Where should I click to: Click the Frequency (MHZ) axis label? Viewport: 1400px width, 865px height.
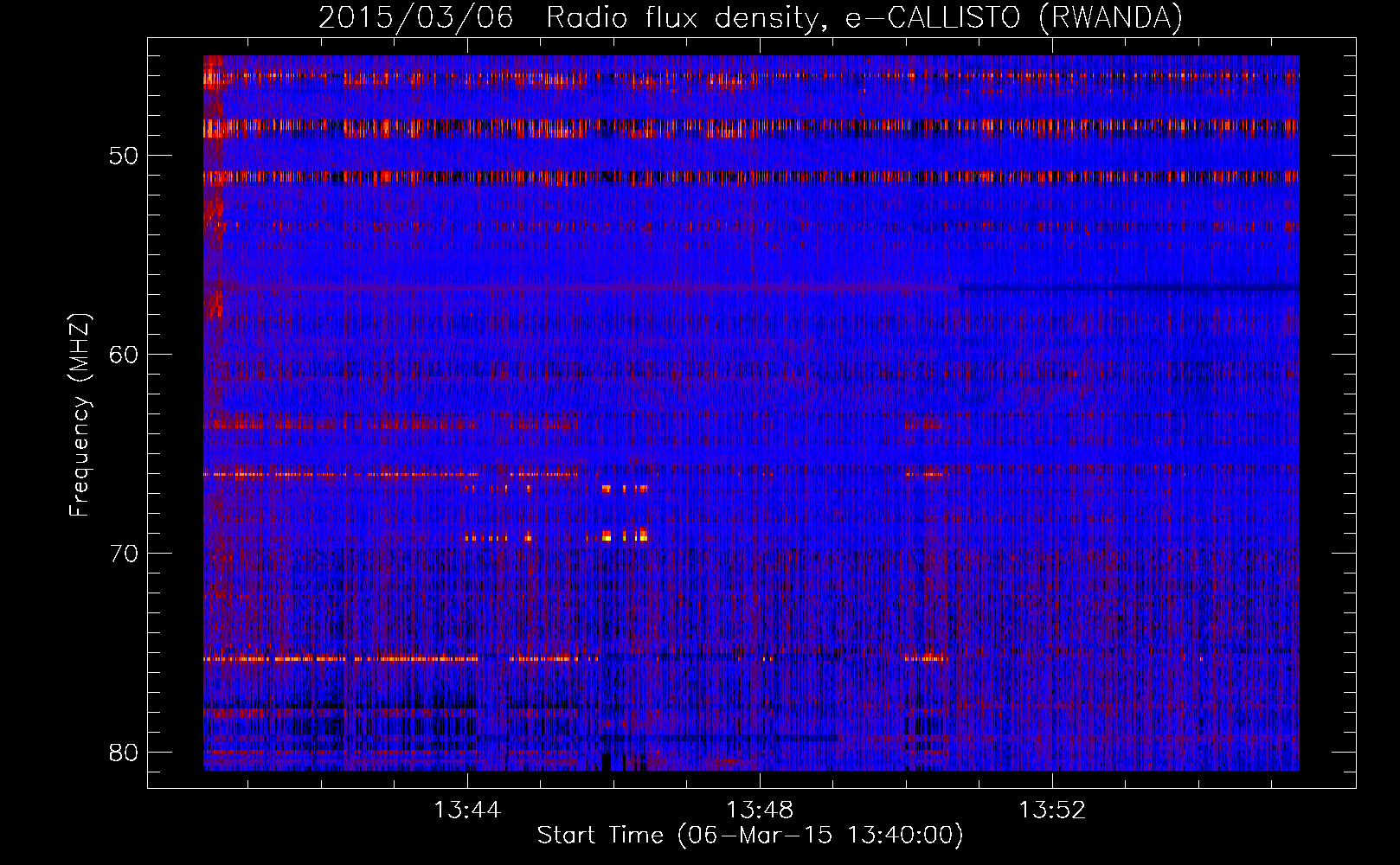click(80, 415)
